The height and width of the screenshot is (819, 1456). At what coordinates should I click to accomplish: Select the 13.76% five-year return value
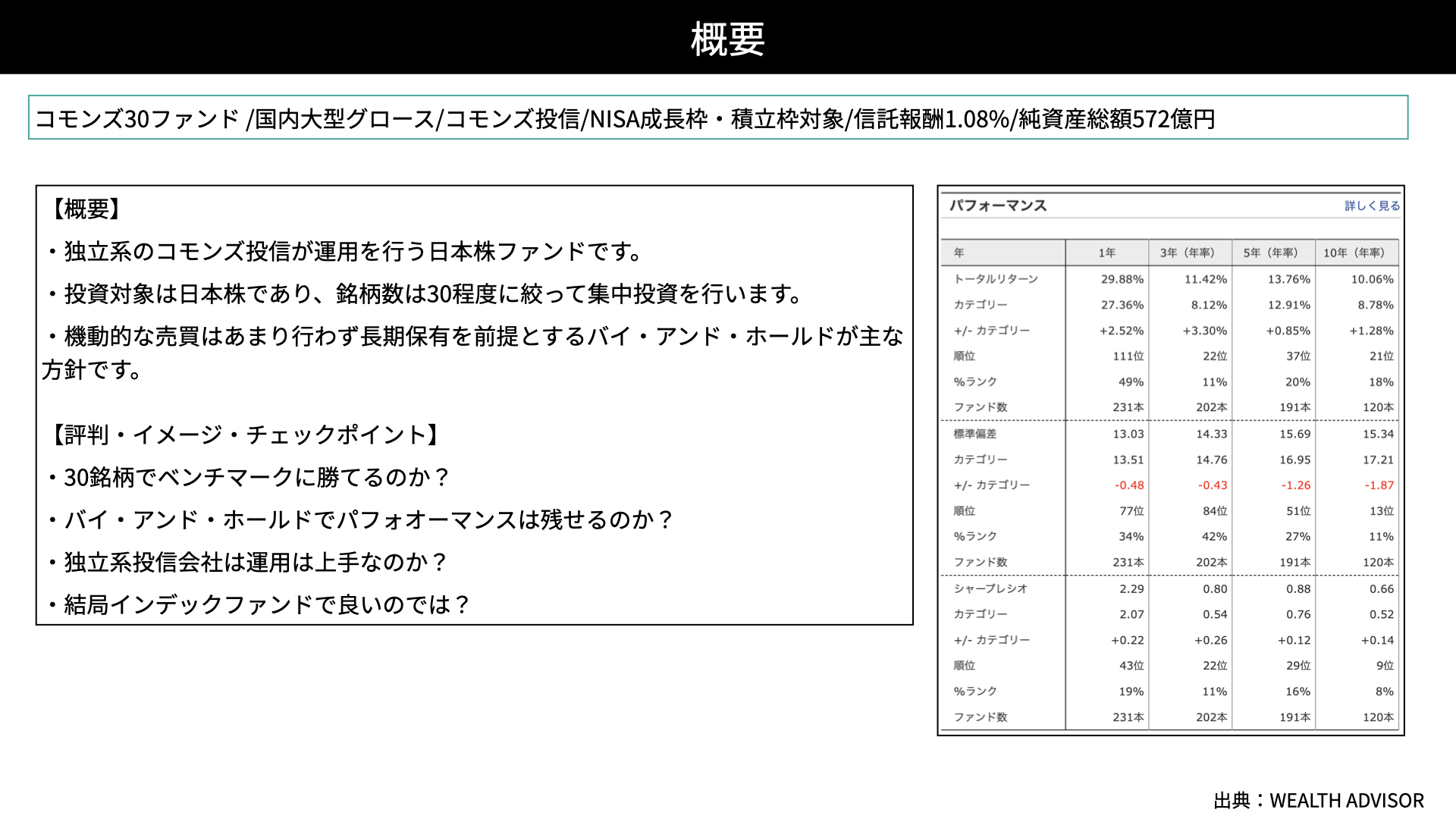point(1289,279)
